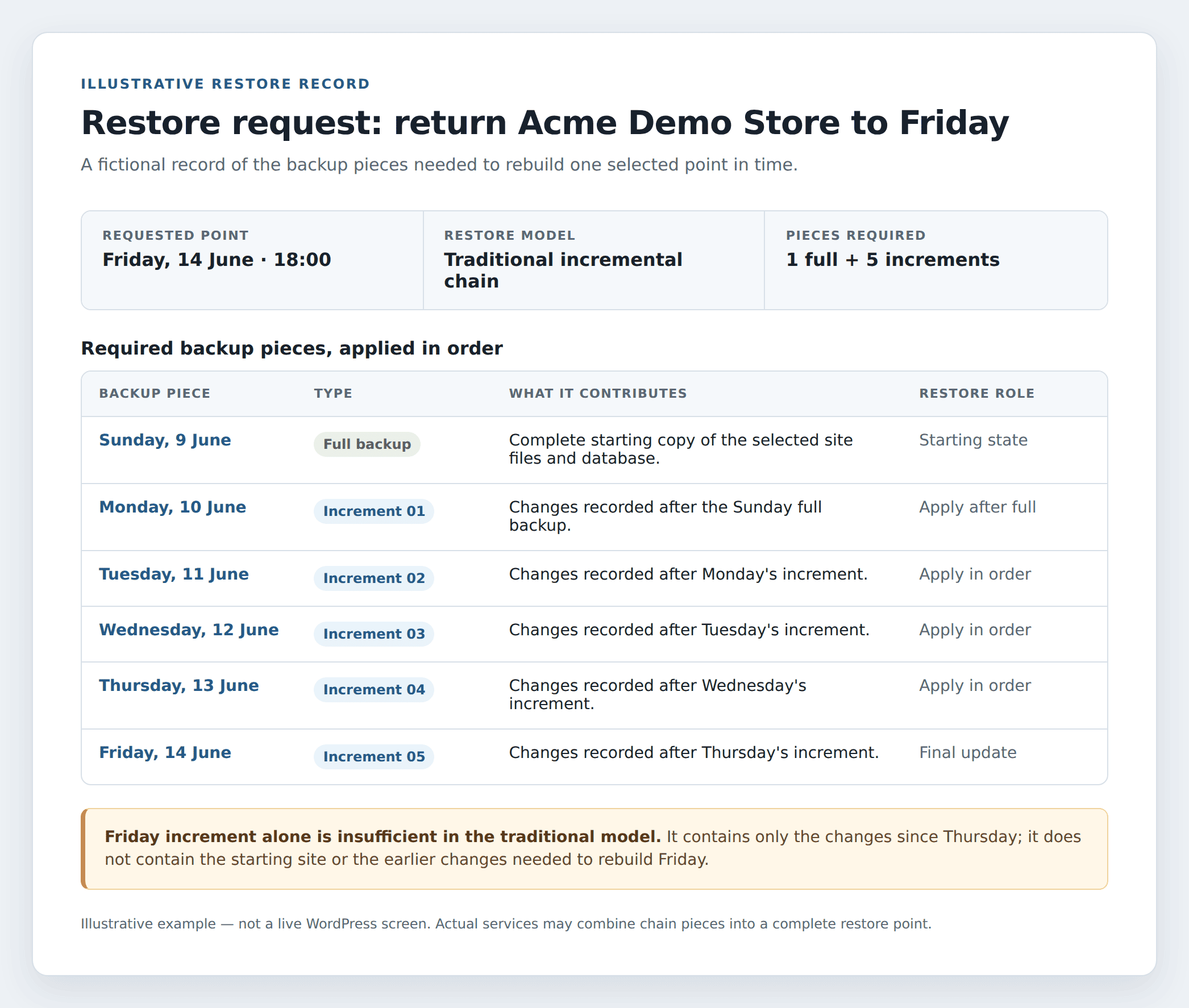Click the Type column header
Viewport: 1189px width, 1008px height.
click(332, 393)
